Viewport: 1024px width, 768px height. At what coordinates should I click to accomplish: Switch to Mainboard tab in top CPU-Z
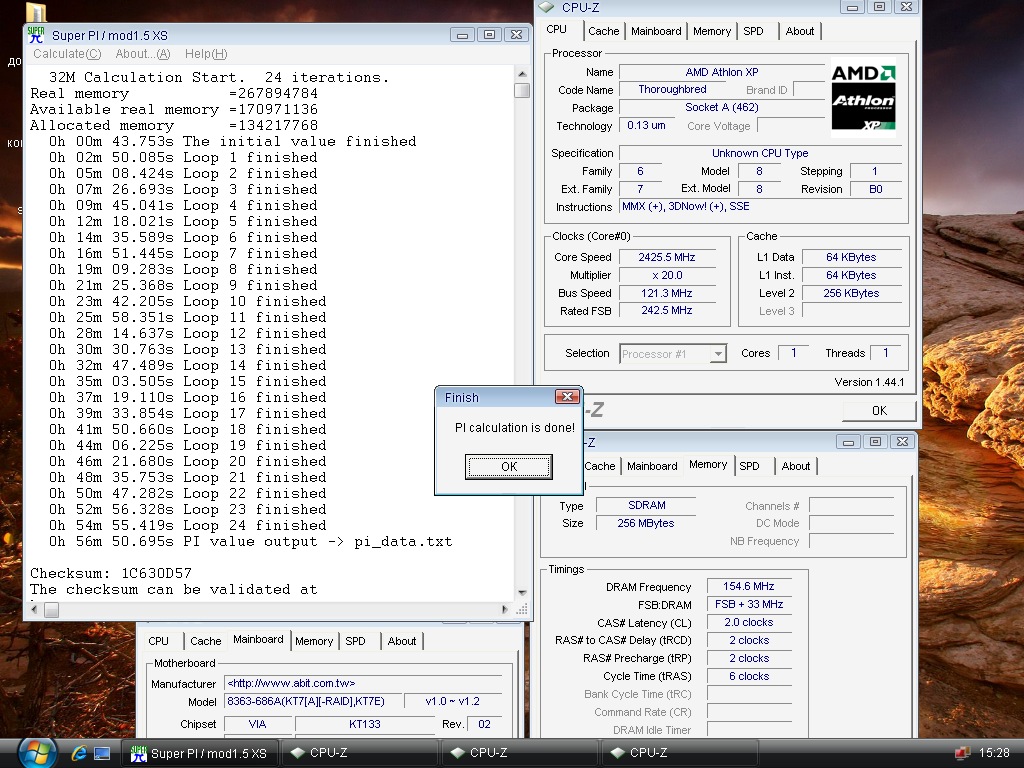tap(656, 31)
